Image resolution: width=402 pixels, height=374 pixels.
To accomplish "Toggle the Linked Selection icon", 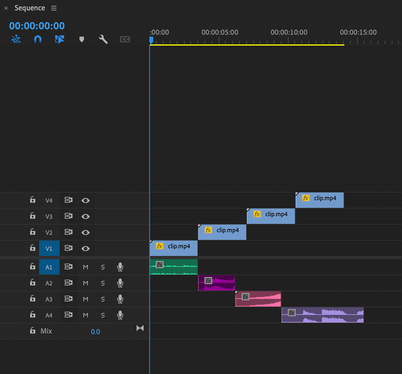I will (x=59, y=39).
